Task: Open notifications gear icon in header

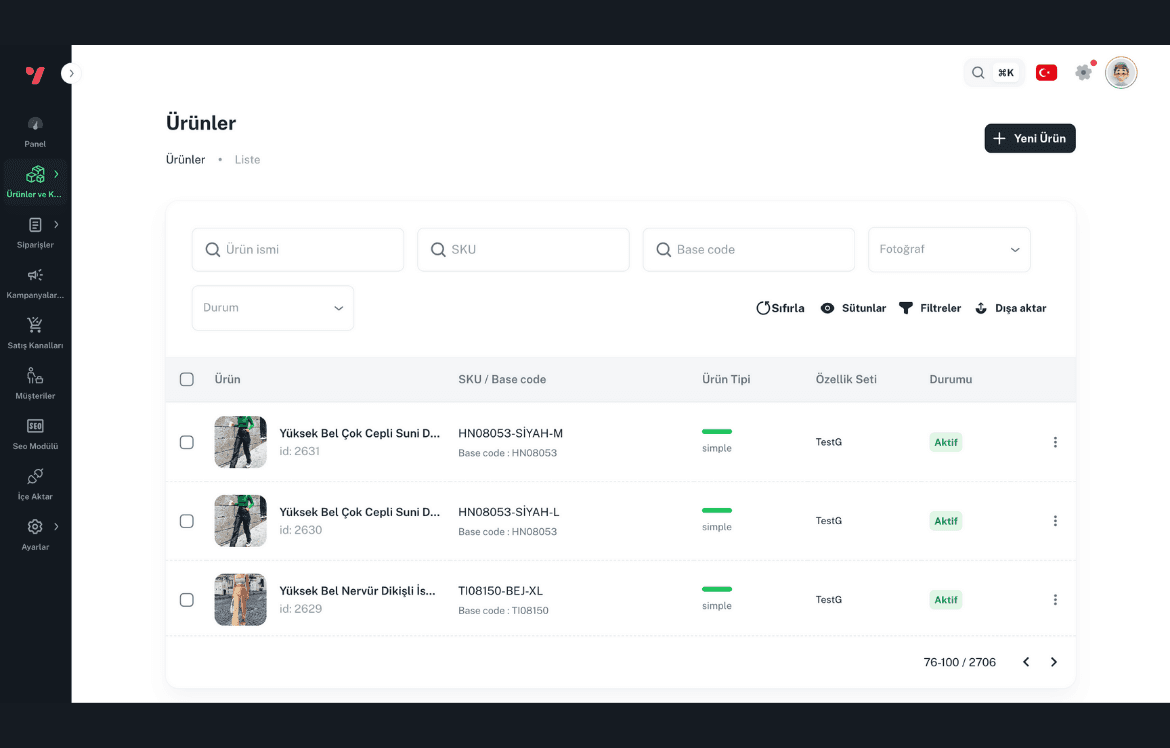Action: [x=1083, y=73]
